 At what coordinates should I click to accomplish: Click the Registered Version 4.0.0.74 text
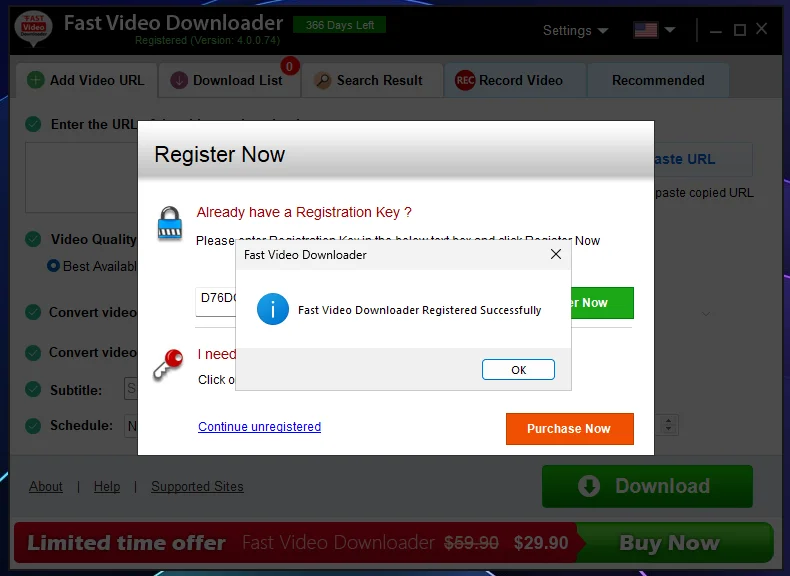click(207, 40)
